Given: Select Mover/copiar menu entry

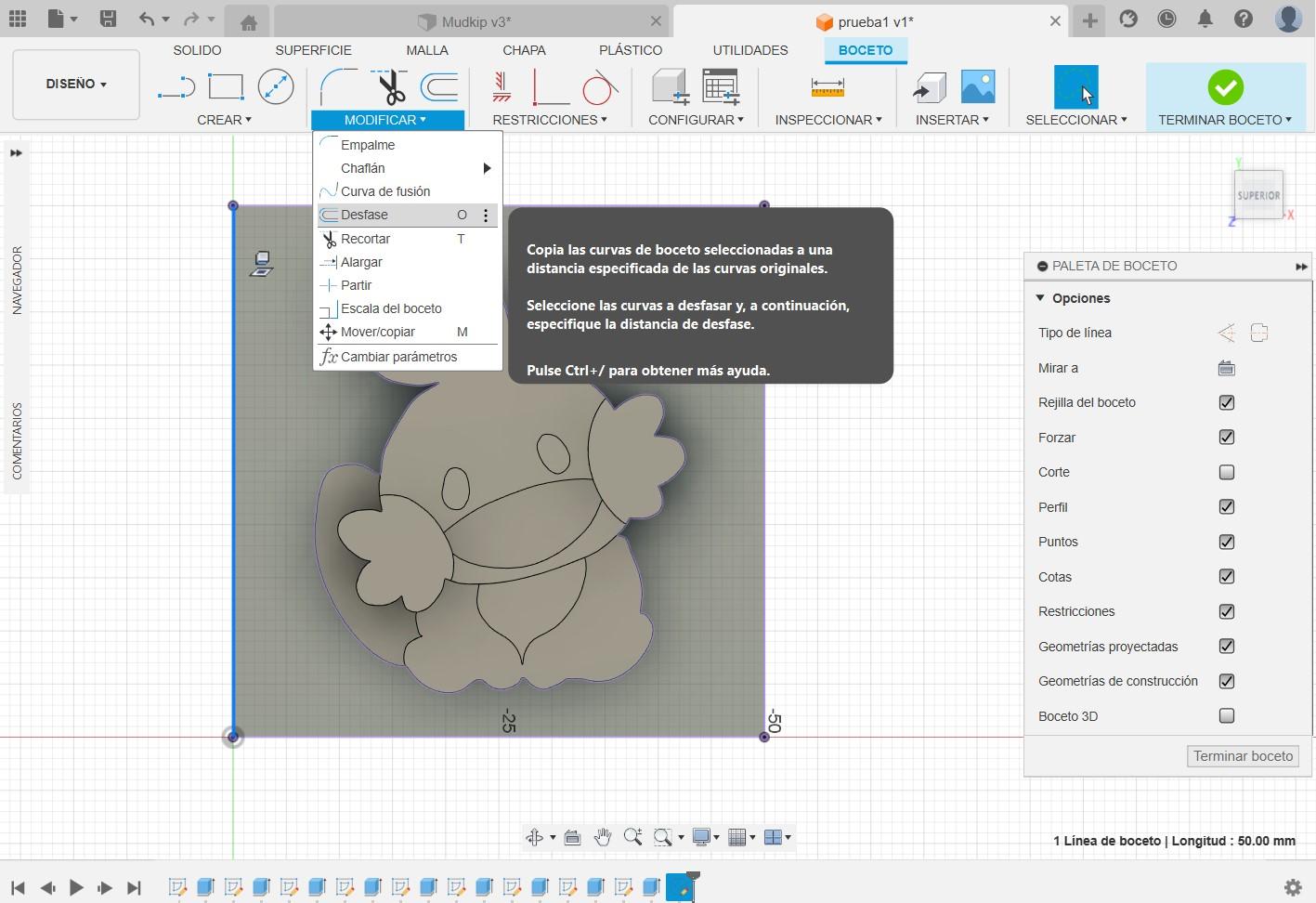Looking at the screenshot, I should pyautogui.click(x=377, y=332).
